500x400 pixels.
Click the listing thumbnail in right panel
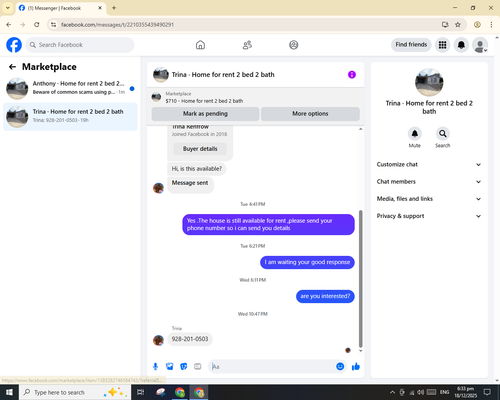pyautogui.click(x=429, y=82)
